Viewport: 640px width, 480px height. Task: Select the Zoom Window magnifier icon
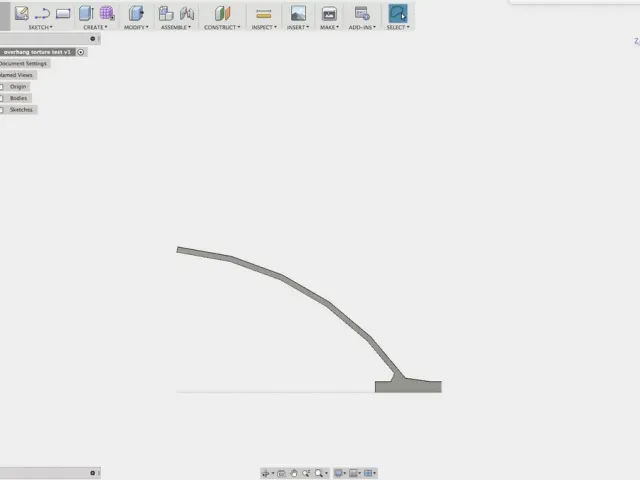coord(319,473)
